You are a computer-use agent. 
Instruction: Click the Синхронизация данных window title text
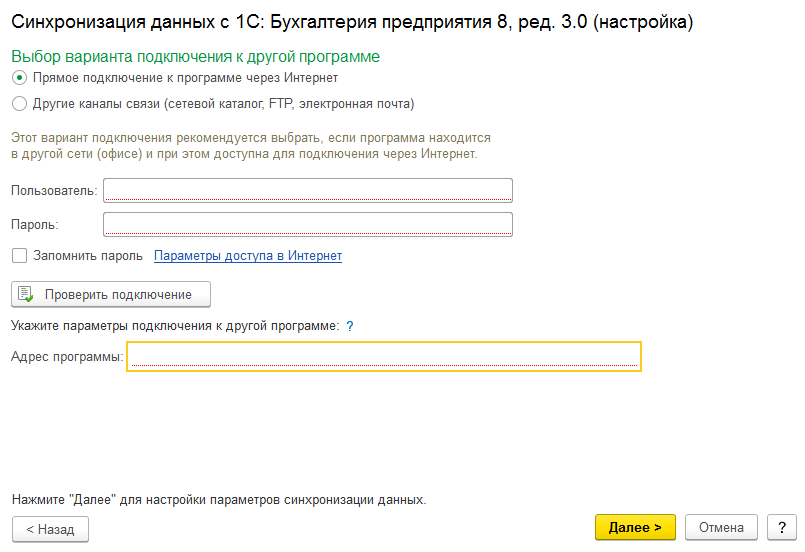pos(352,22)
